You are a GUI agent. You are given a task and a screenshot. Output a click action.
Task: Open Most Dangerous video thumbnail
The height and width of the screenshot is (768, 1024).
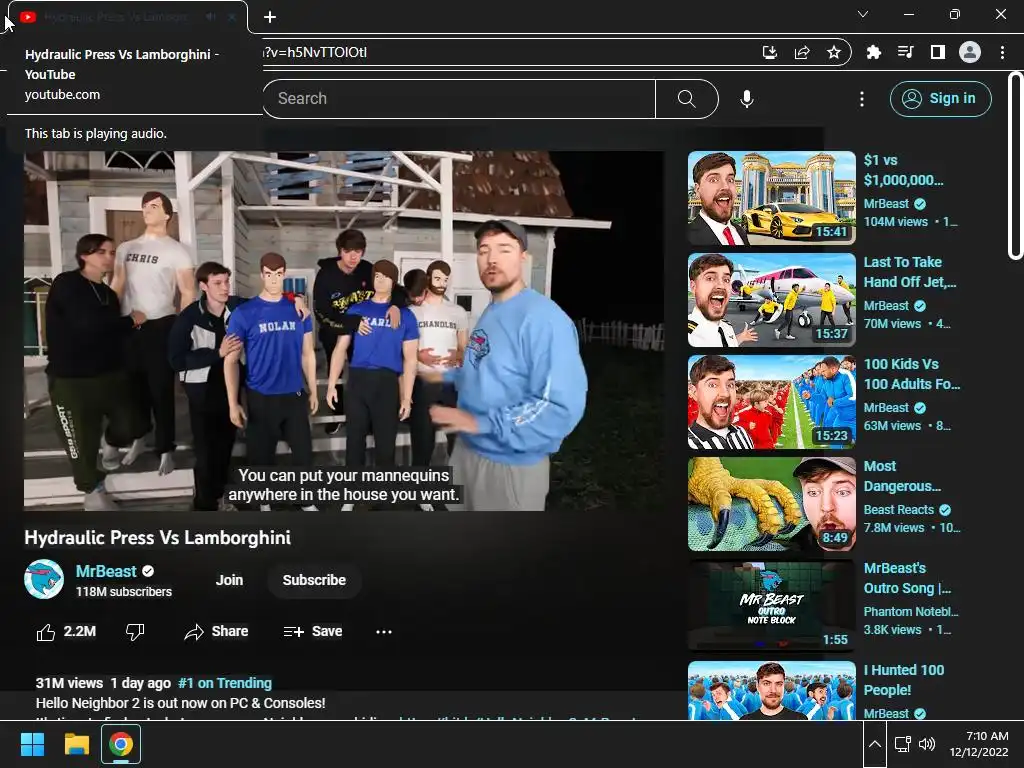click(x=771, y=504)
